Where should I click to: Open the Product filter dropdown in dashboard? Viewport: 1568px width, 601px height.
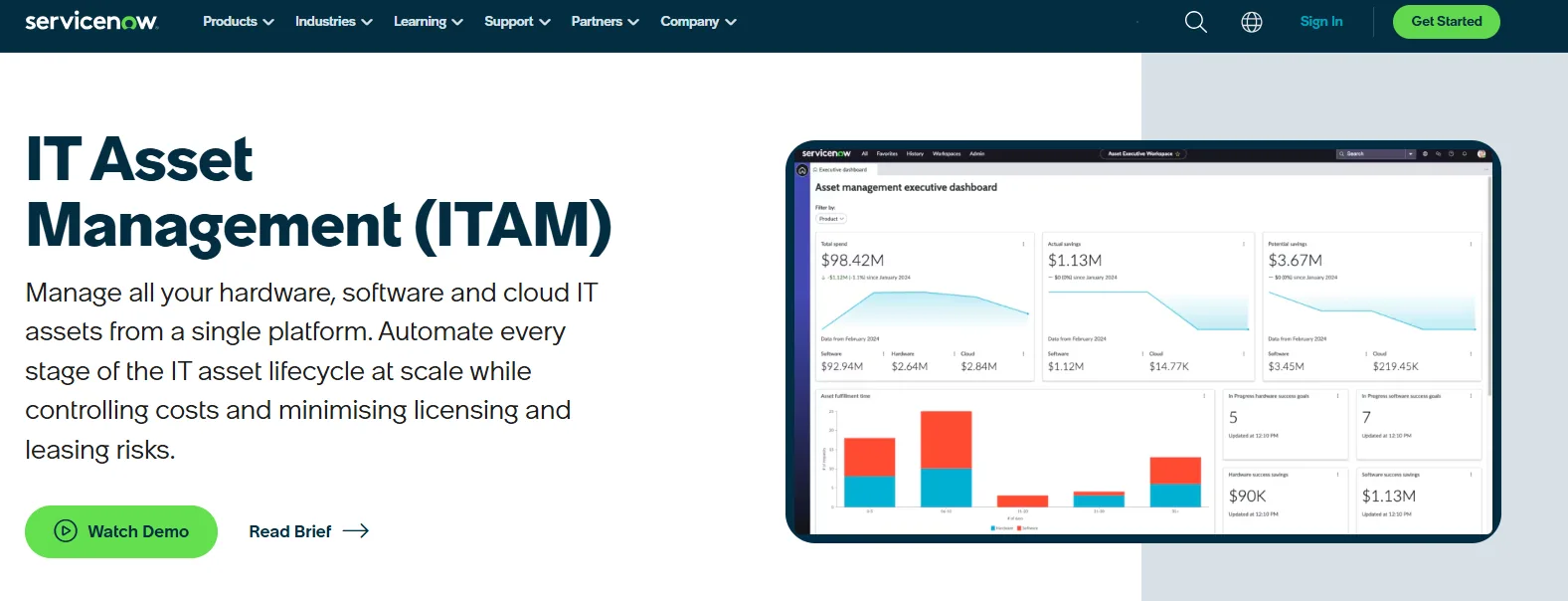tap(831, 219)
